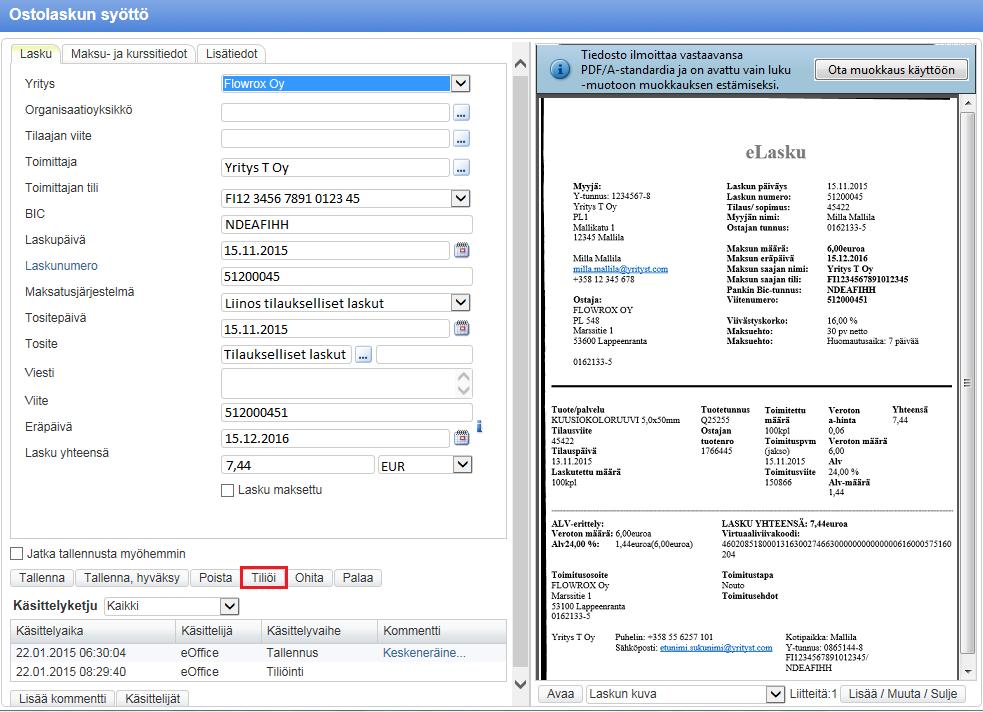Click the Viite input field
The height and width of the screenshot is (712, 983).
point(347,412)
